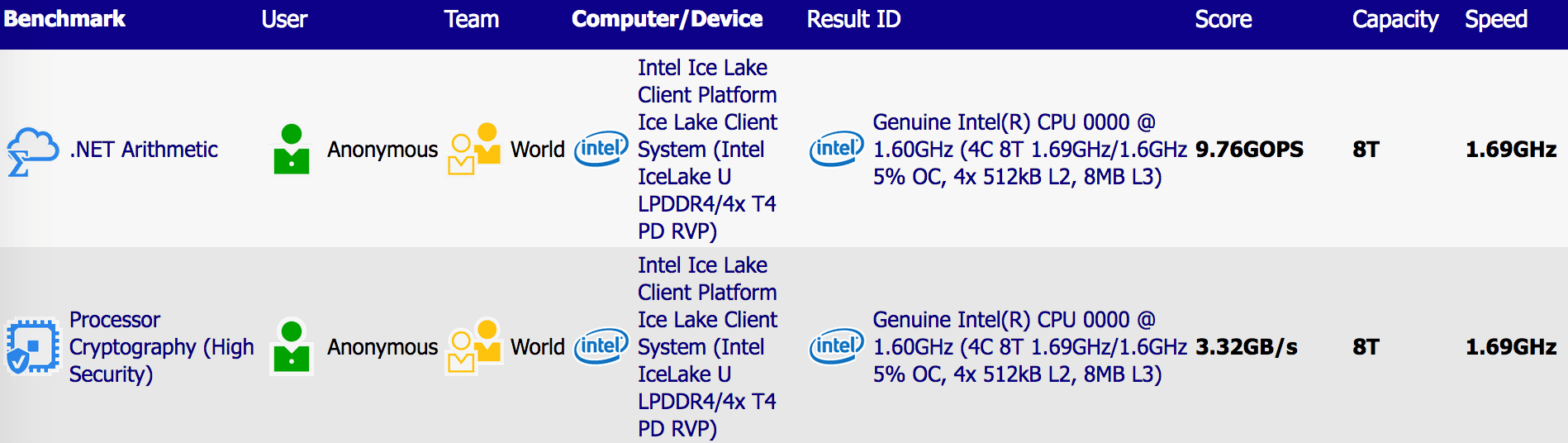Click the .NET Arithmetic cloud sigma icon

[32, 151]
